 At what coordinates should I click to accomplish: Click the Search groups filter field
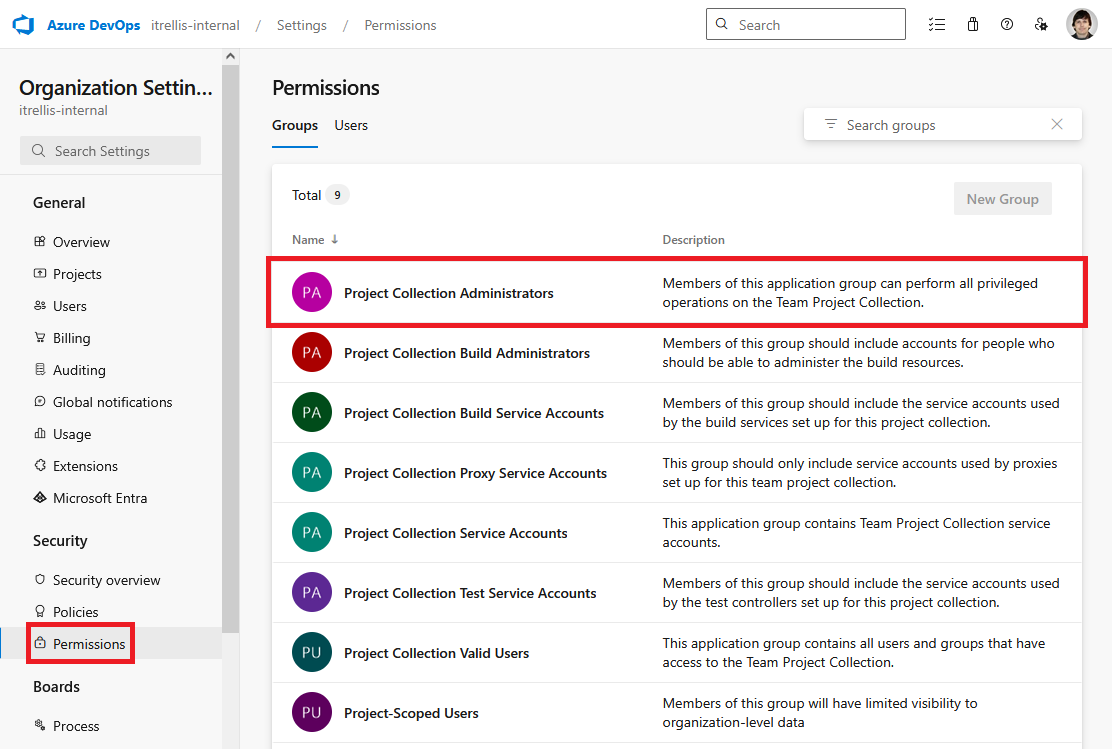coord(943,125)
